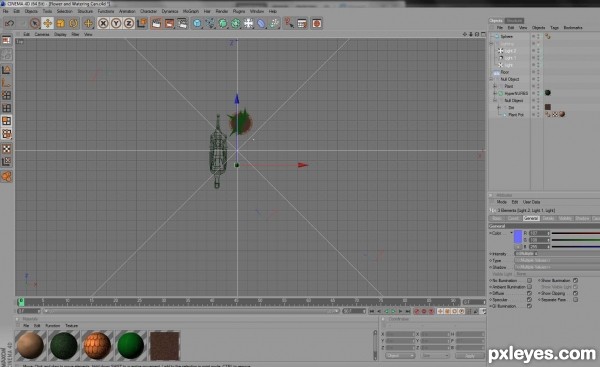Select the brown dirt texture material thumbnail
The image size is (600, 367).
pos(165,346)
